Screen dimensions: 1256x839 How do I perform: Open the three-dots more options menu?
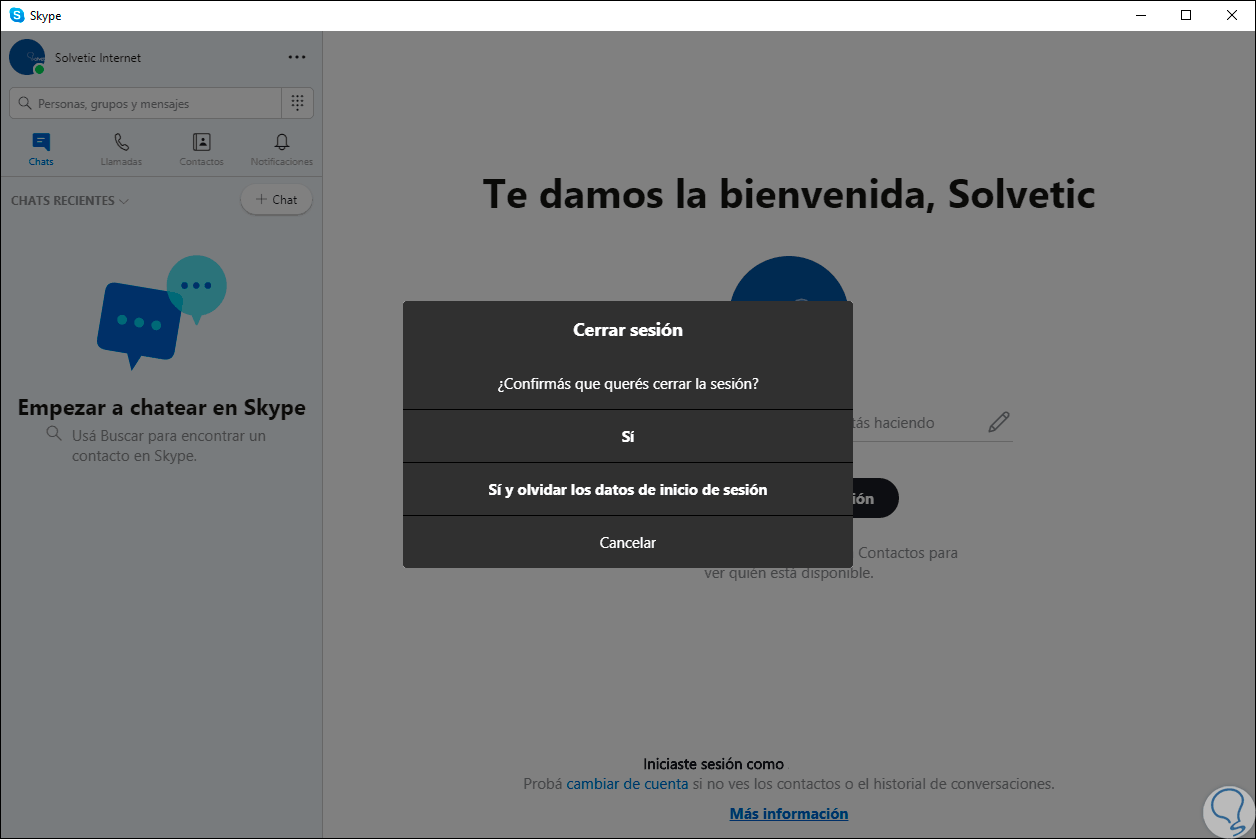pyautogui.click(x=297, y=57)
